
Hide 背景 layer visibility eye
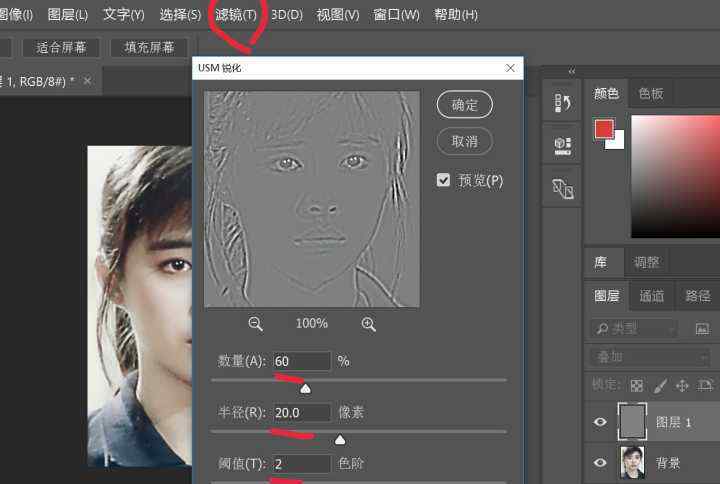click(x=600, y=462)
